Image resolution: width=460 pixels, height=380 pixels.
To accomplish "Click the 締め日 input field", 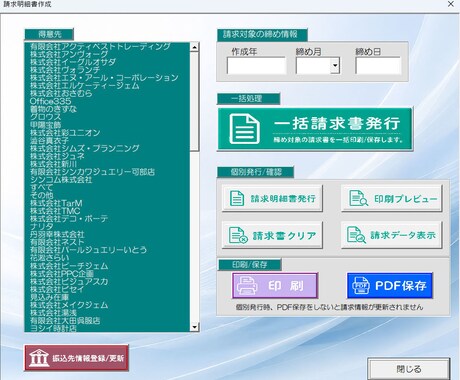I will 378,65.
